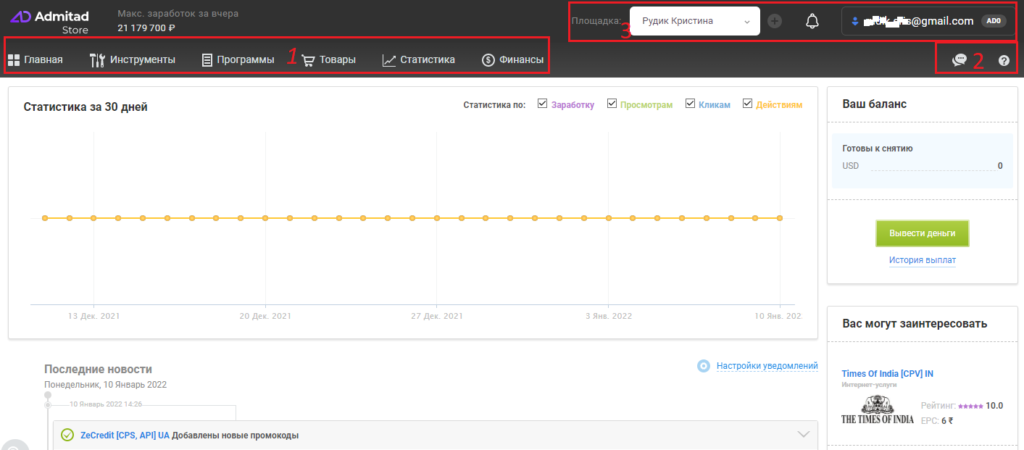Uncheck the Заработку statistics checkbox

pos(542,104)
